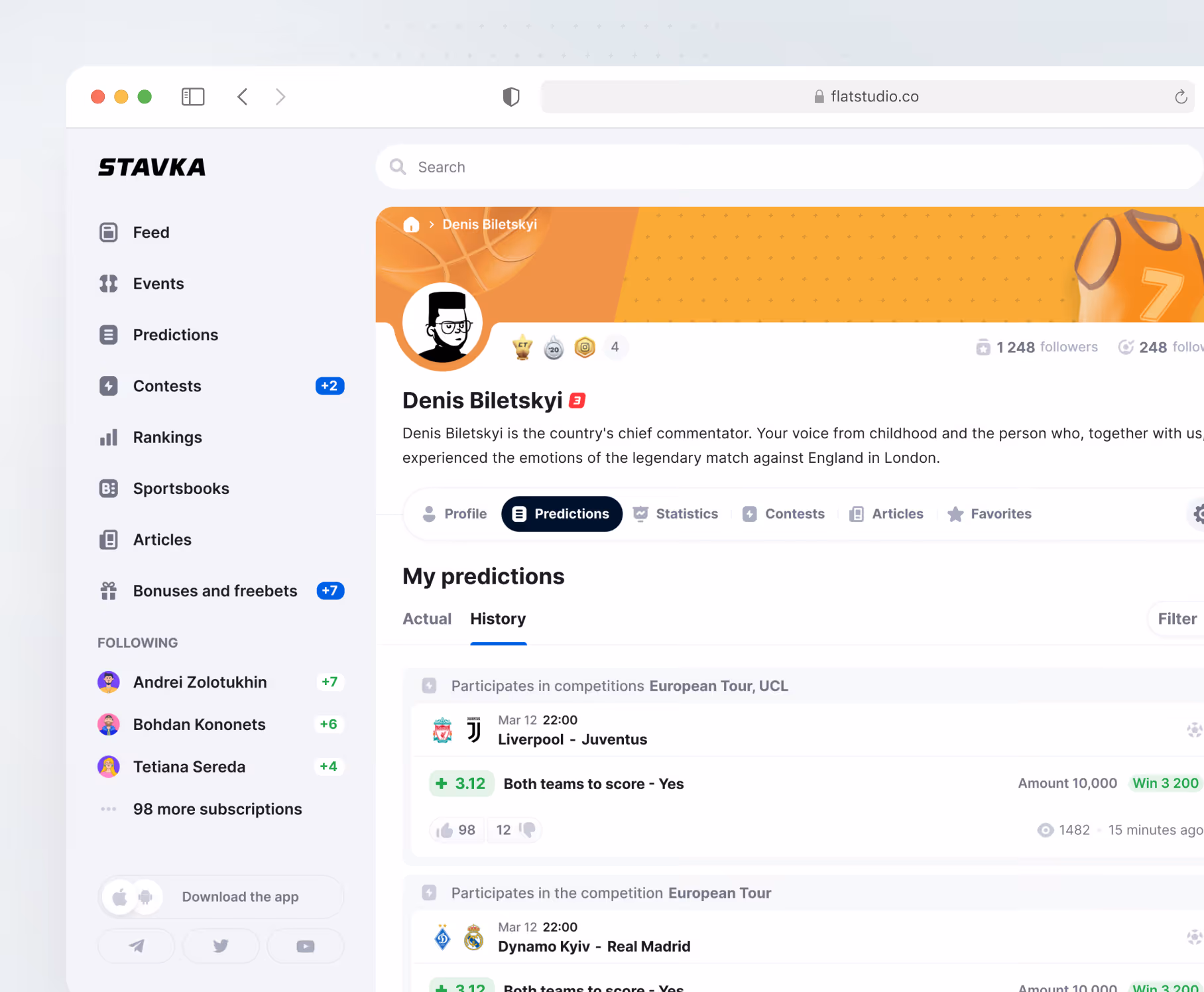The height and width of the screenshot is (992, 1204).
Task: Click the Juventus club crest
Action: [474, 730]
